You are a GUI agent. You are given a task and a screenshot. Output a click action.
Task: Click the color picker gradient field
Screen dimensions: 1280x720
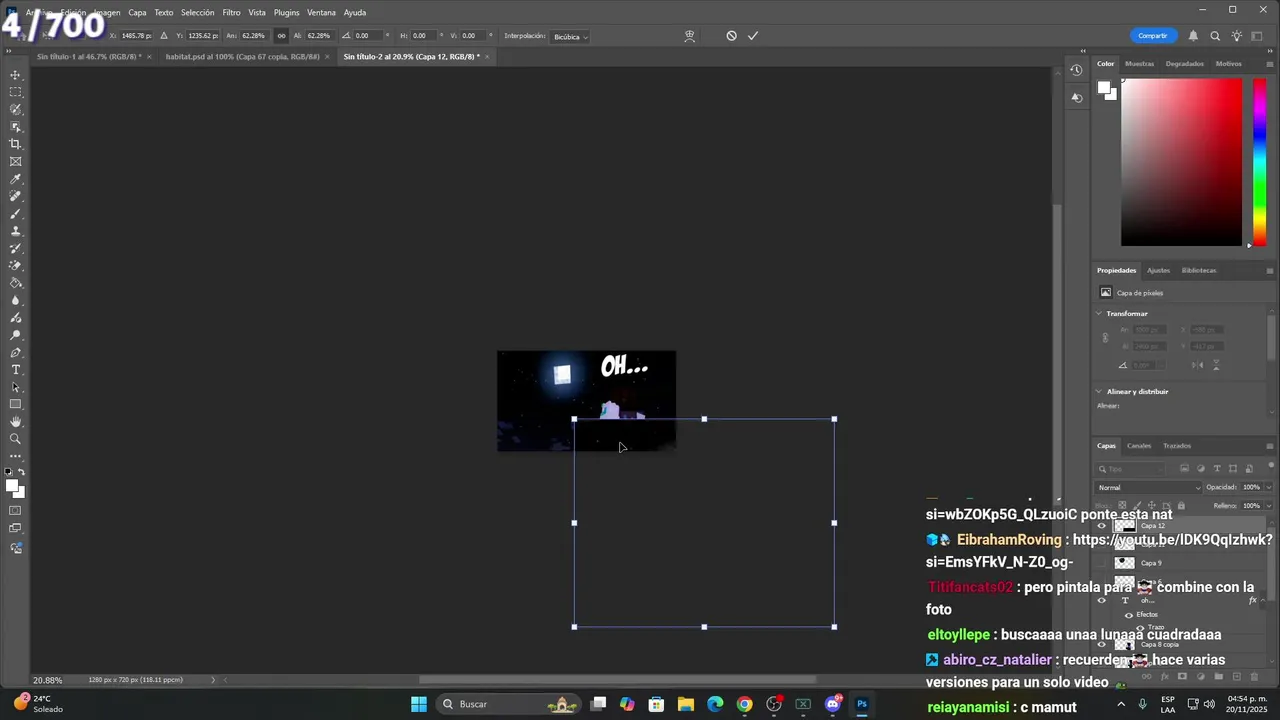click(1181, 162)
